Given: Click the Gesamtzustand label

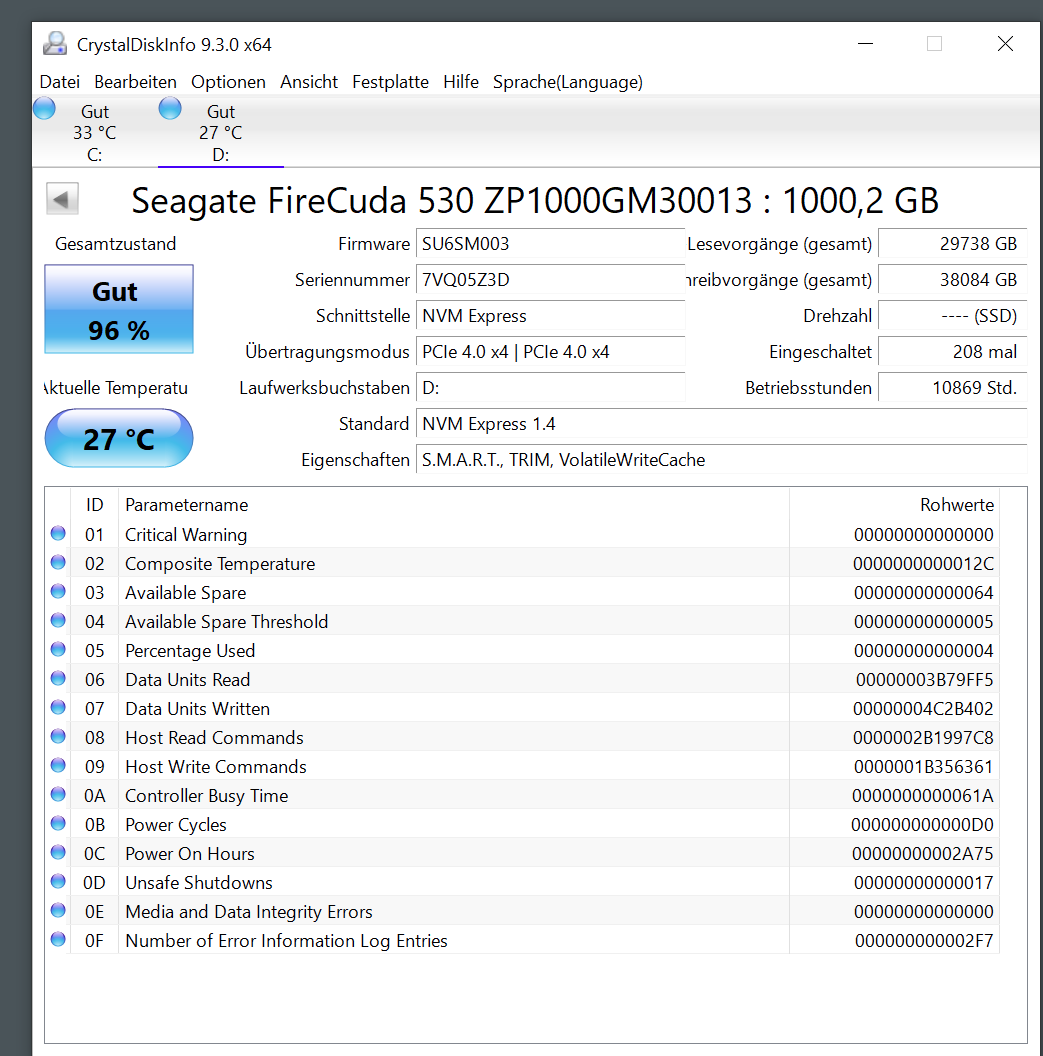Looking at the screenshot, I should (x=116, y=244).
